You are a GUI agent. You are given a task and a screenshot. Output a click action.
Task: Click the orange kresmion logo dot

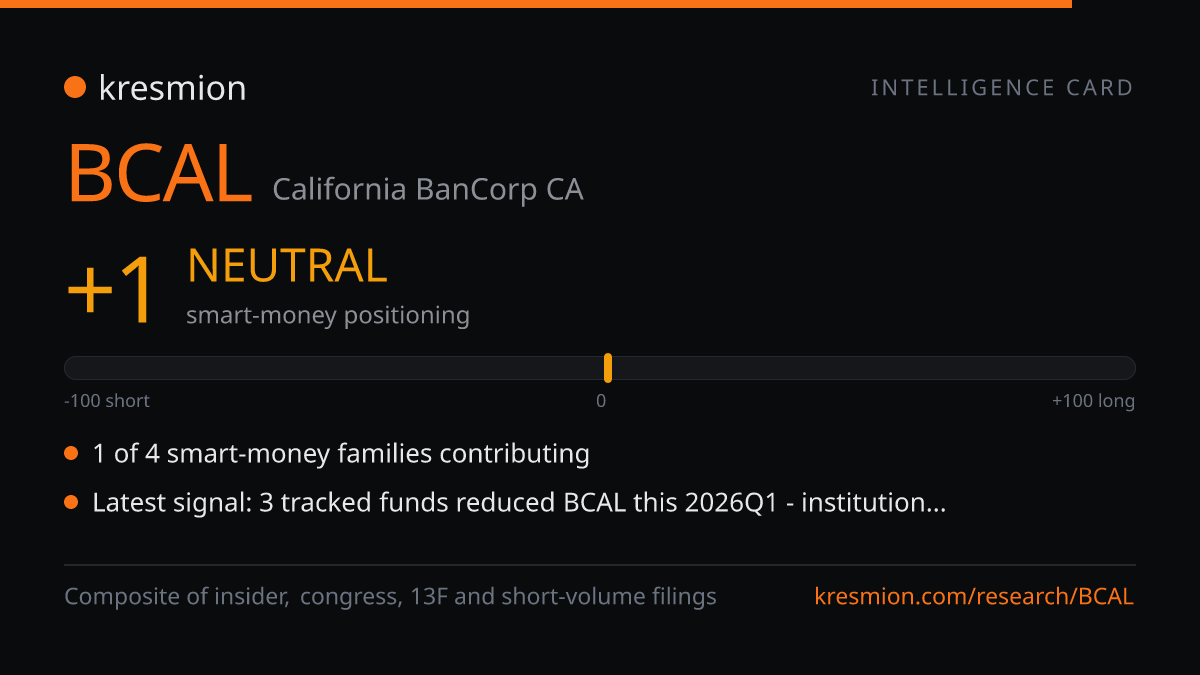coord(75,88)
